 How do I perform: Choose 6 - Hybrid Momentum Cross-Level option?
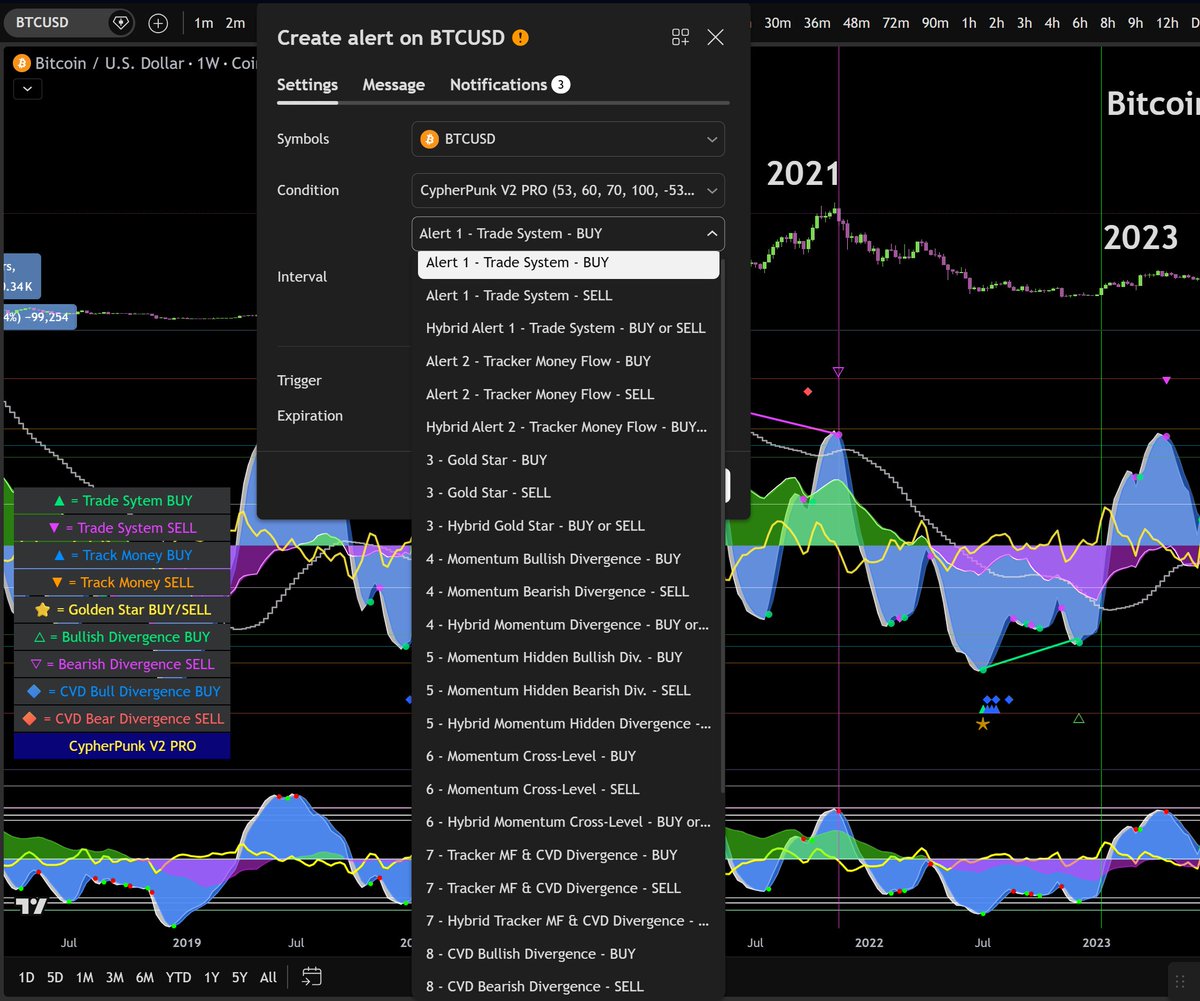568,822
